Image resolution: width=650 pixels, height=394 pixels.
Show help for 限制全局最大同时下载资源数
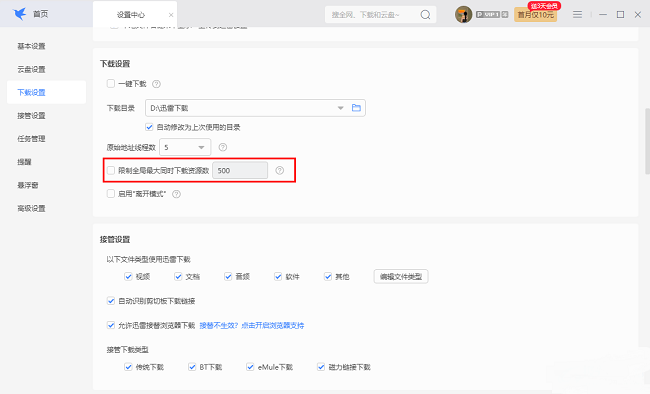[x=280, y=170]
